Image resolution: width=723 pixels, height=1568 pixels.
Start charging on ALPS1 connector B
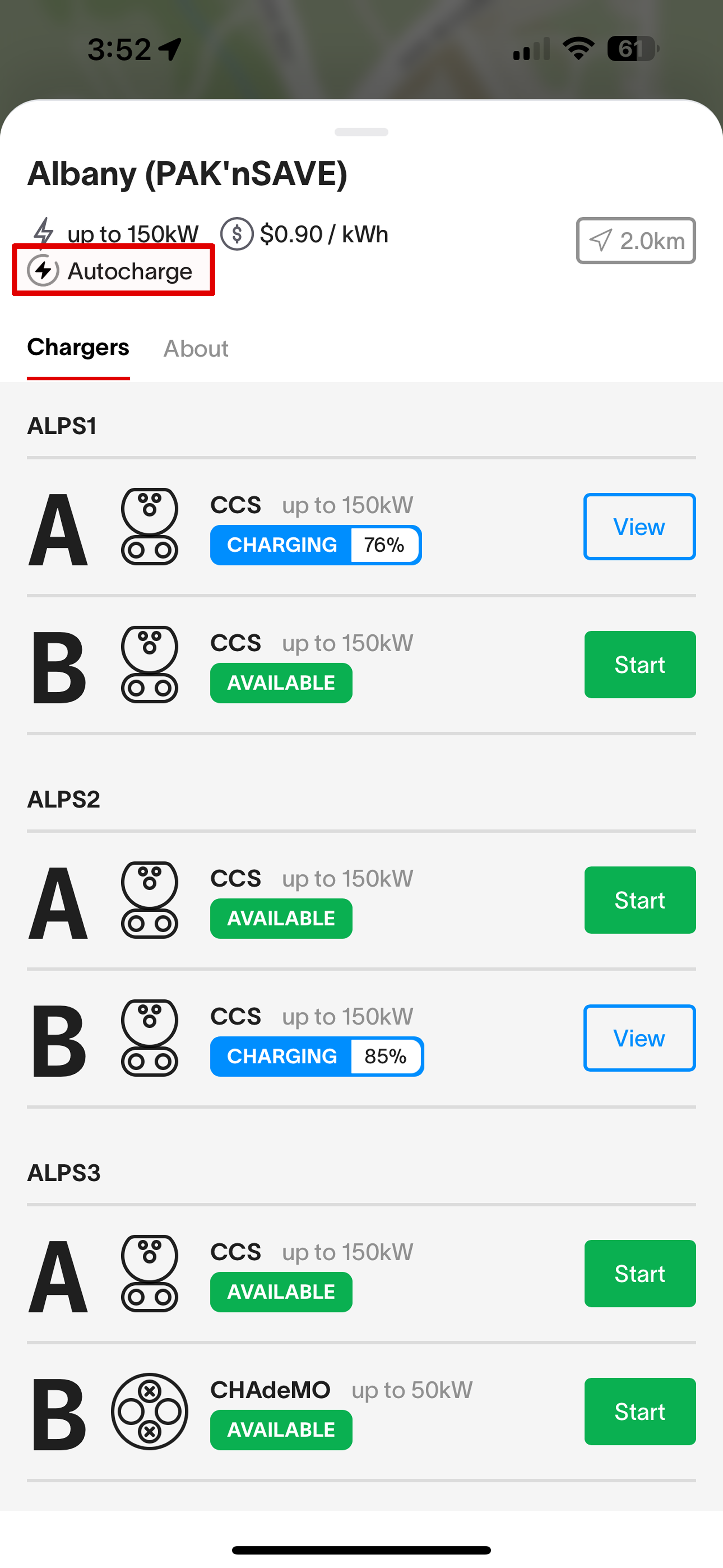(x=639, y=665)
